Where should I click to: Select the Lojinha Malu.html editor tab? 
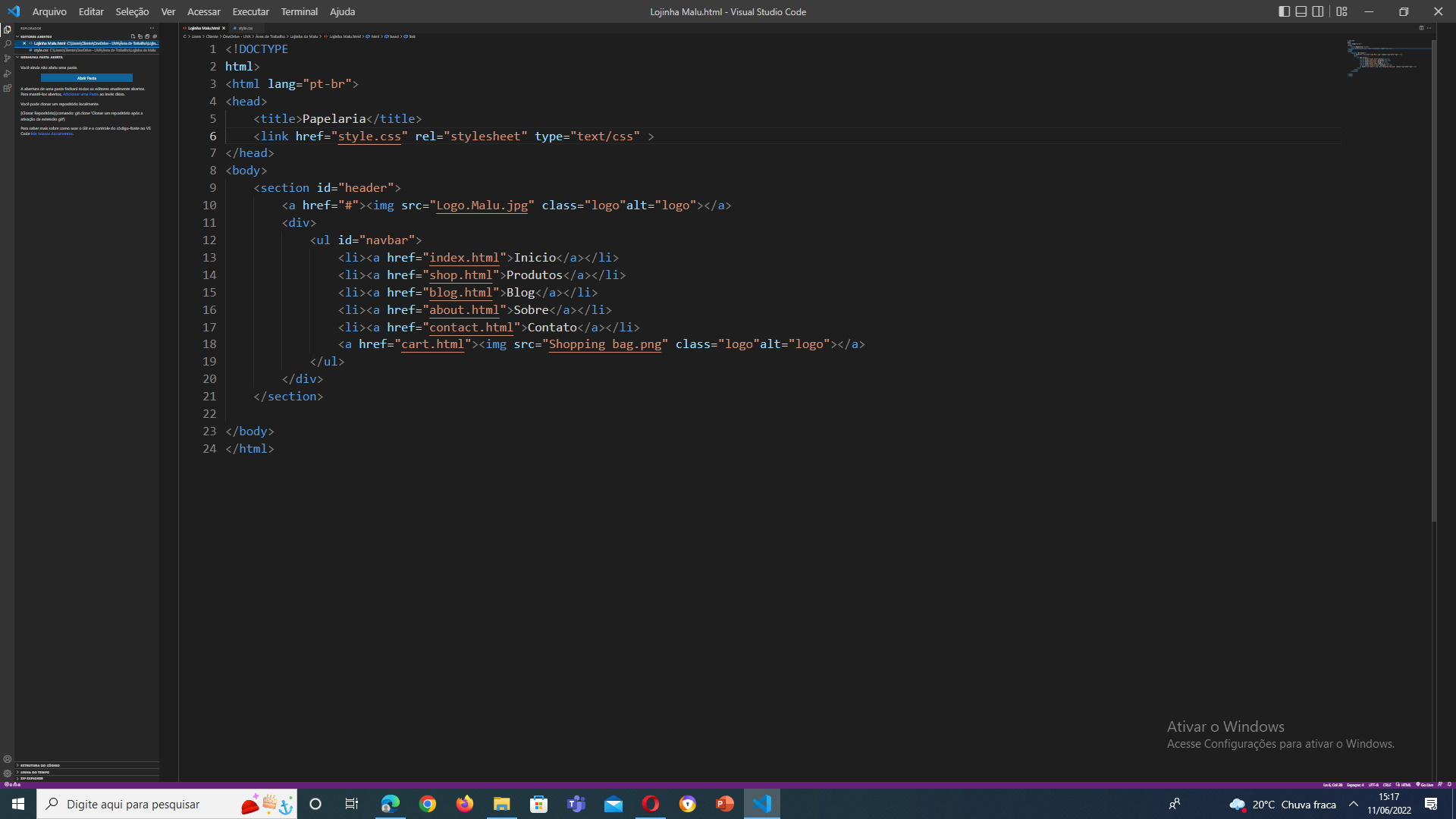pyautogui.click(x=203, y=28)
